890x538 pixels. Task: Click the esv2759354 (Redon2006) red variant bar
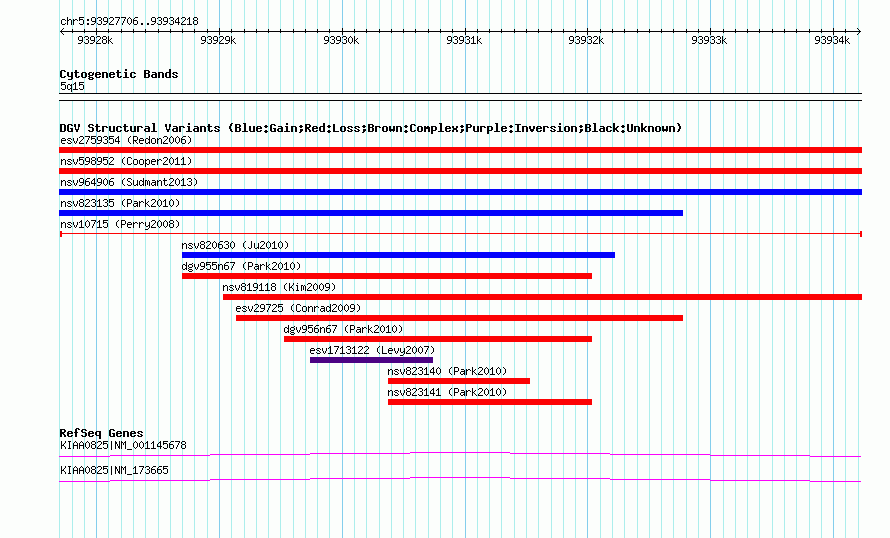coord(460,150)
